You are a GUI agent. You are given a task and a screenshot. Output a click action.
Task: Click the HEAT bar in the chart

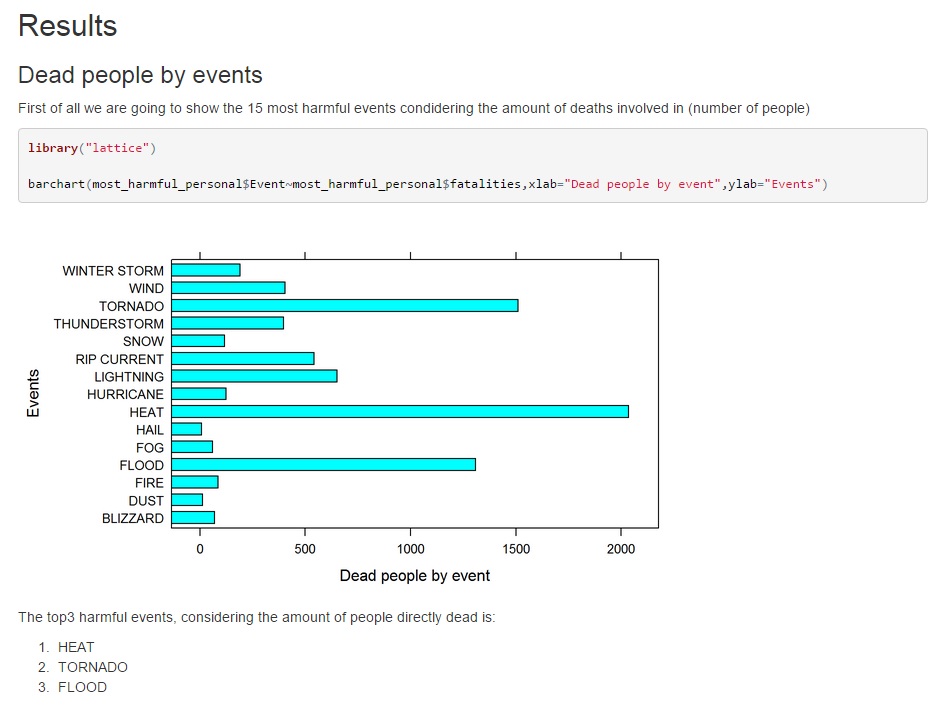[x=400, y=412]
